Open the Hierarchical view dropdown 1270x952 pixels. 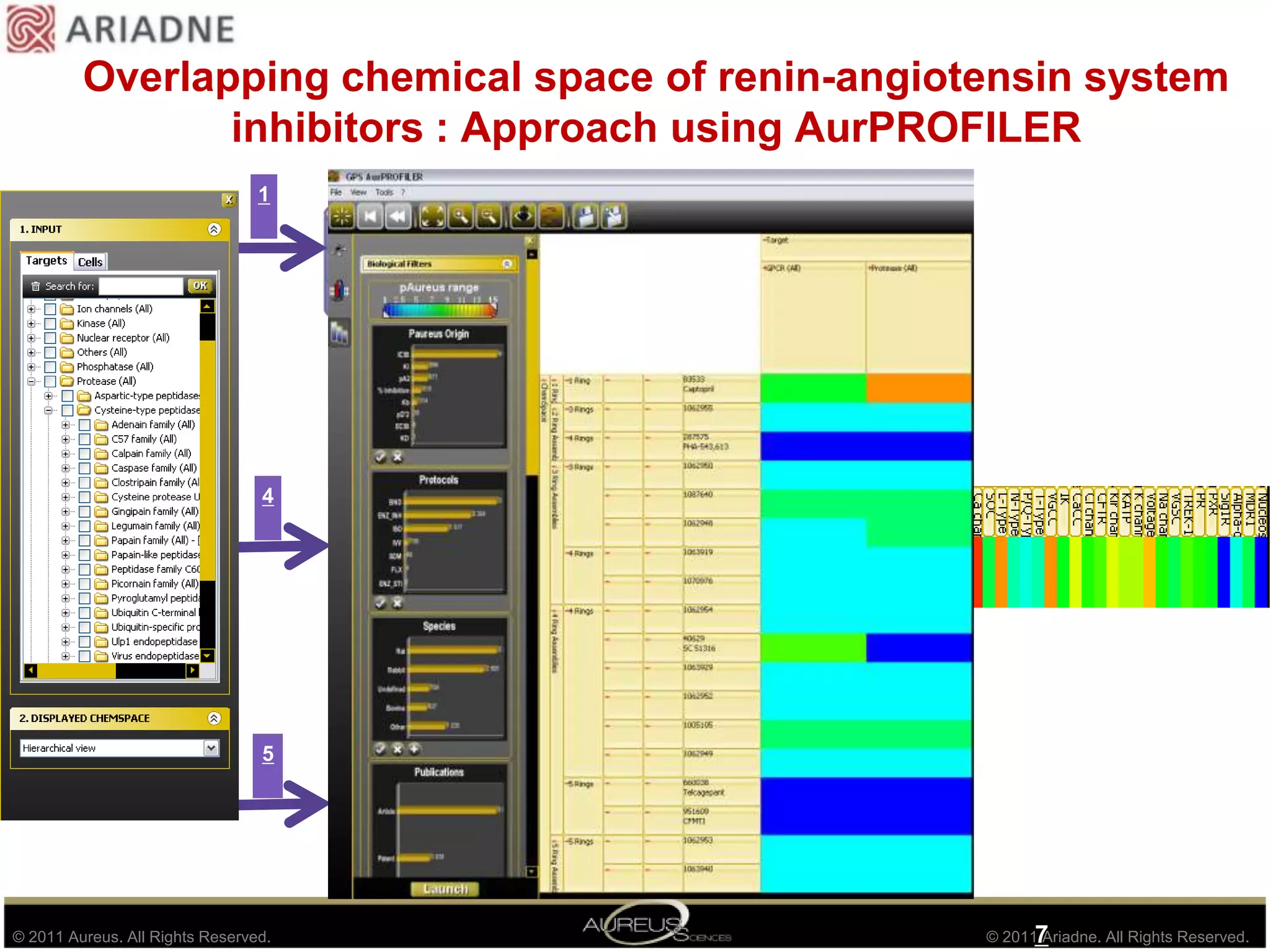(211, 748)
